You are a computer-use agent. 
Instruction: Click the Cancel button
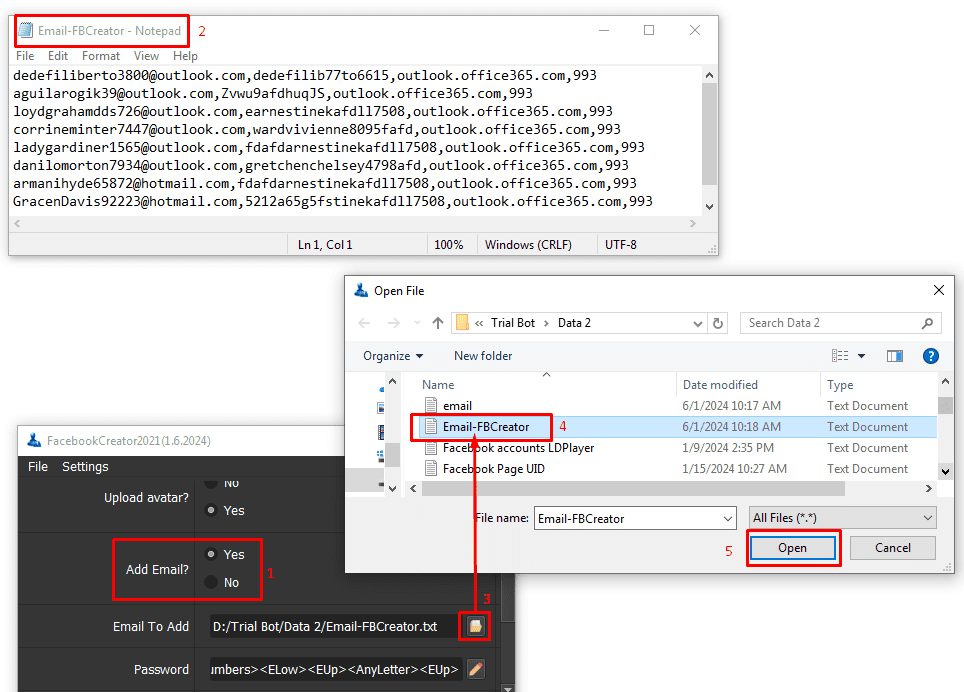893,548
